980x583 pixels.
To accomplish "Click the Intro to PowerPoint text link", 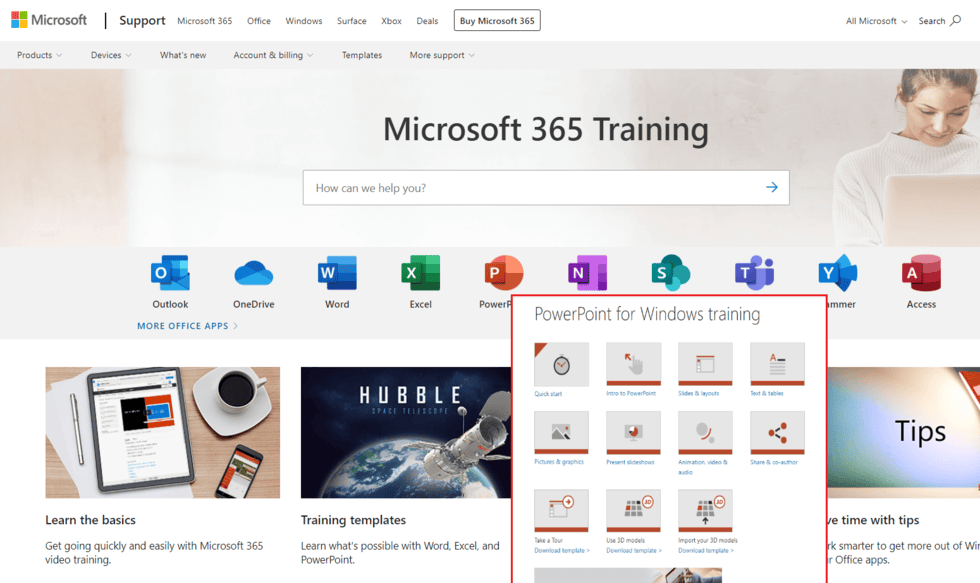I will click(x=631, y=393).
